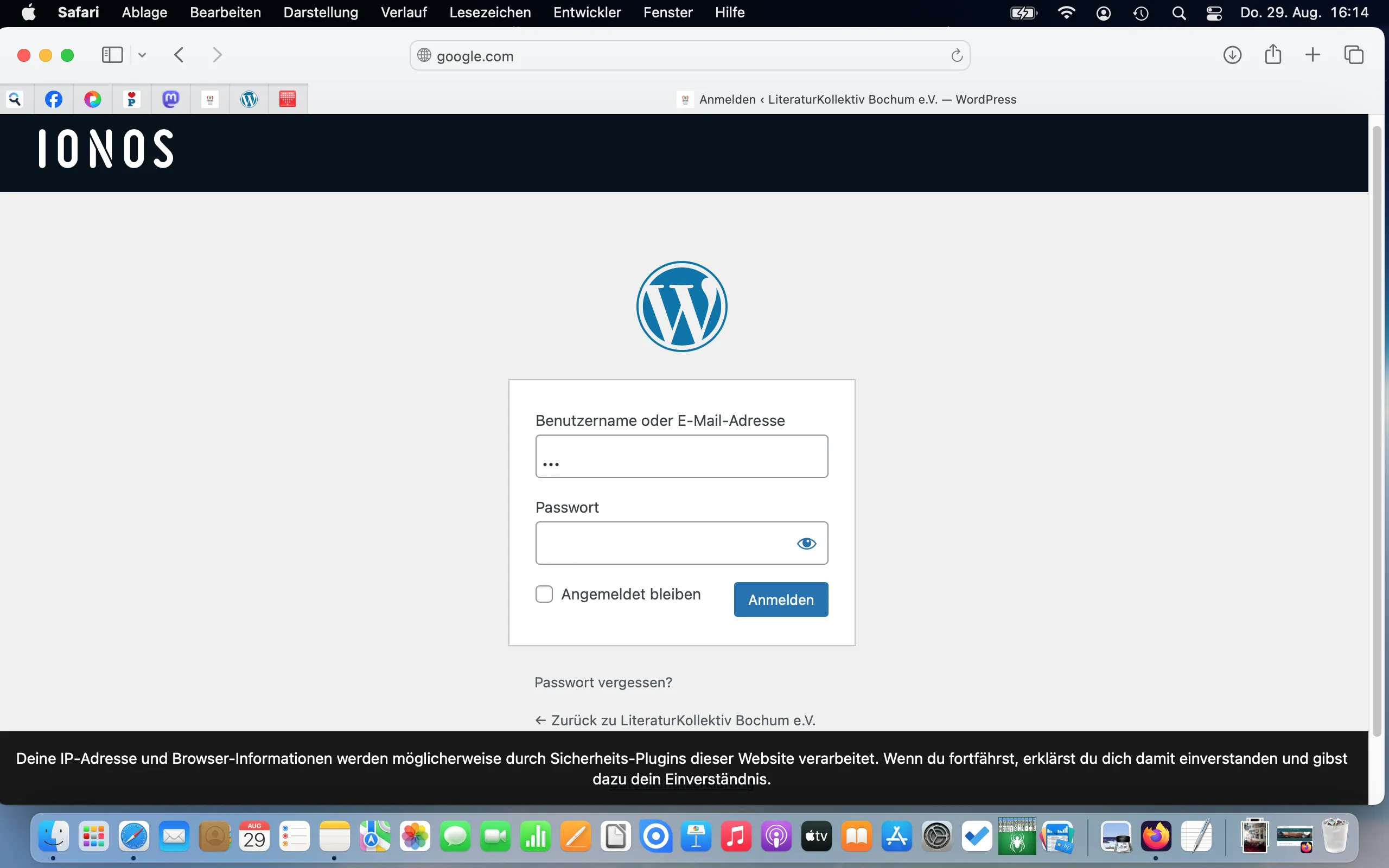Add a new tab with plus icon
Screen dimensions: 1389x868
click(1312, 55)
